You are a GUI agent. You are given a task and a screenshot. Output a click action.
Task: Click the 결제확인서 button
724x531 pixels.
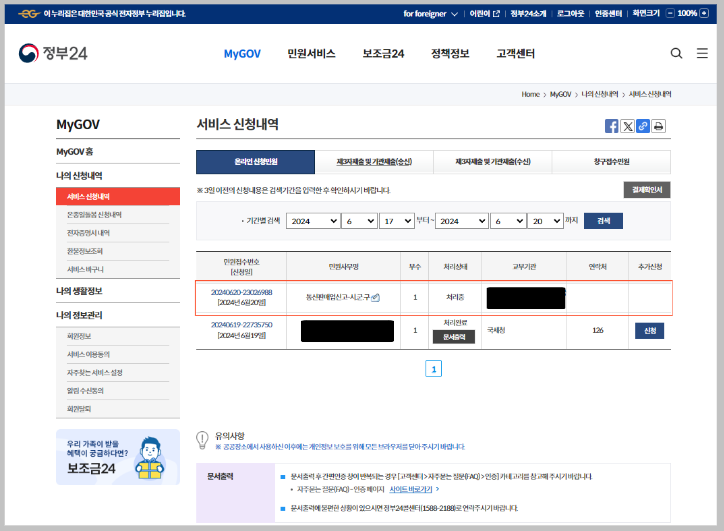click(x=647, y=190)
